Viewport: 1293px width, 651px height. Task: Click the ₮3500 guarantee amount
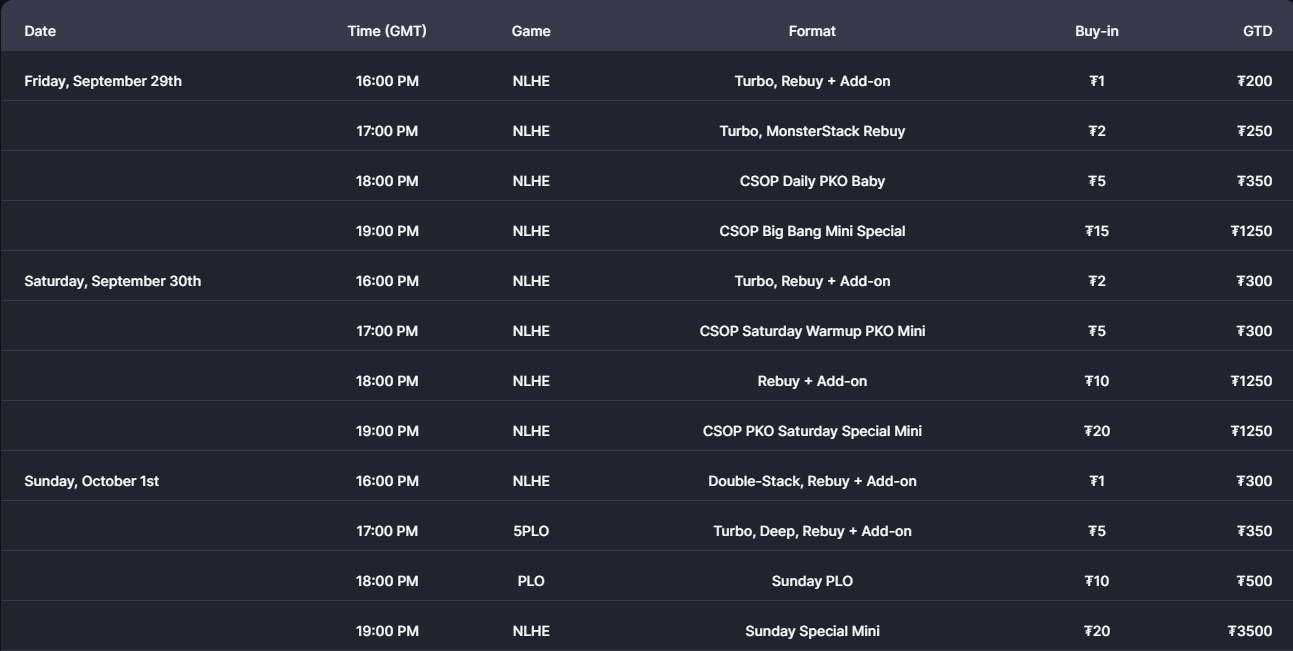click(1250, 631)
